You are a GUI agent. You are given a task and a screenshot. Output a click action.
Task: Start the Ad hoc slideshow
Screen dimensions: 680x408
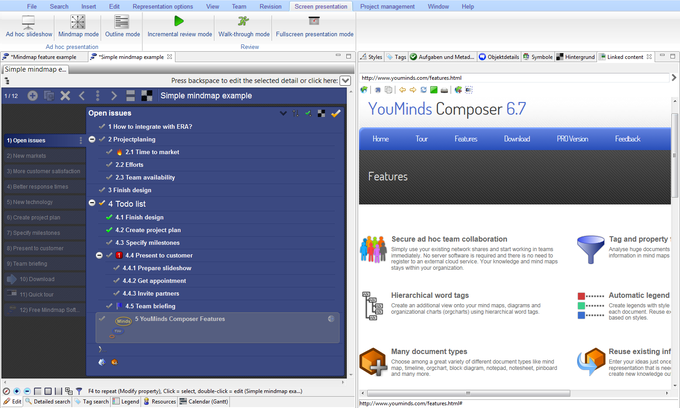coord(29,26)
